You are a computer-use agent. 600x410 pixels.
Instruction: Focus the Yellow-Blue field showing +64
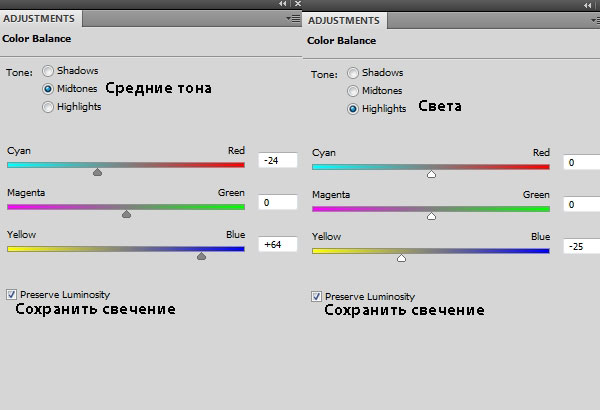(x=278, y=244)
